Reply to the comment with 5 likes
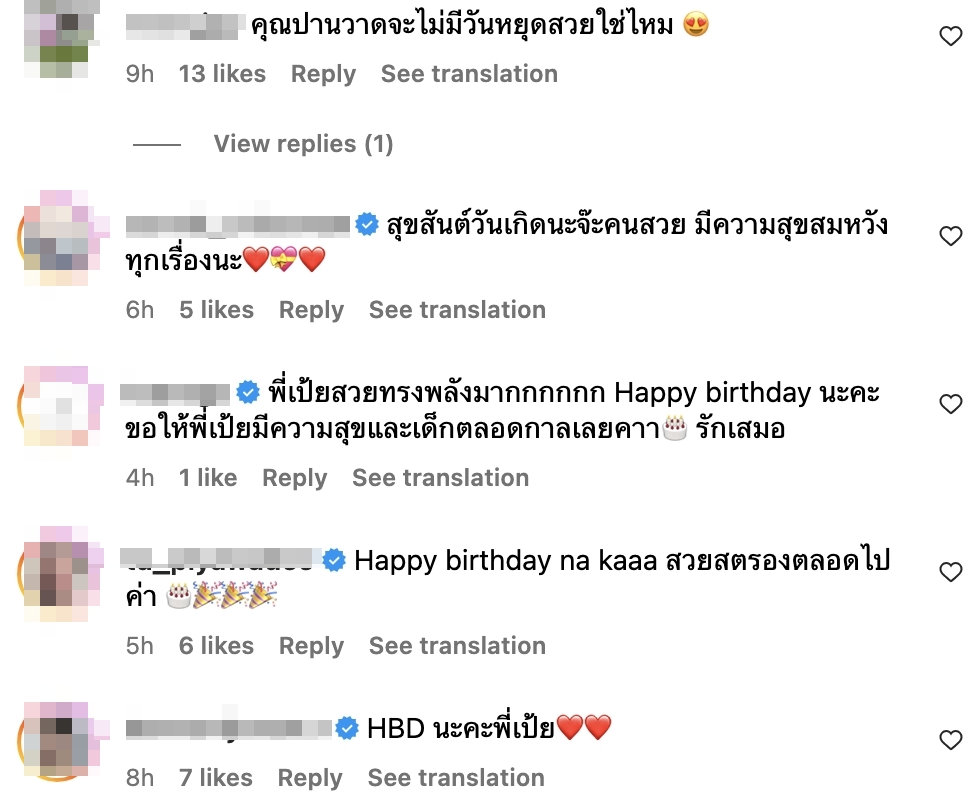Image resolution: width=978 pixels, height=800 pixels. pyautogui.click(x=311, y=310)
